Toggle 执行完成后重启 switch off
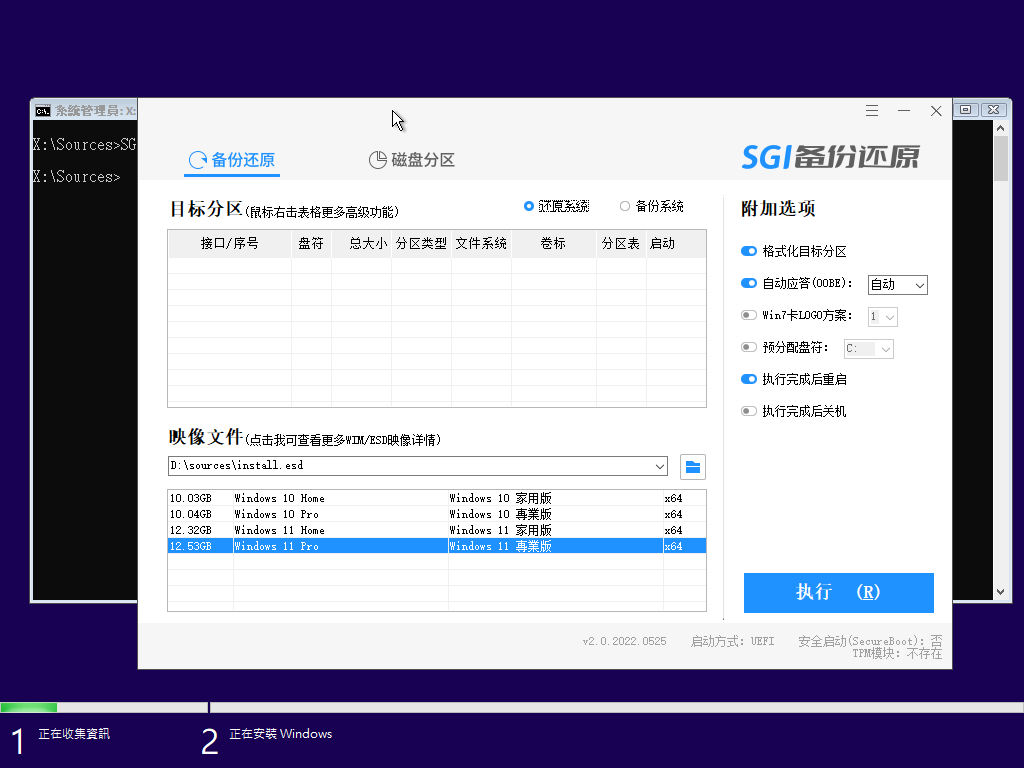 tap(749, 380)
